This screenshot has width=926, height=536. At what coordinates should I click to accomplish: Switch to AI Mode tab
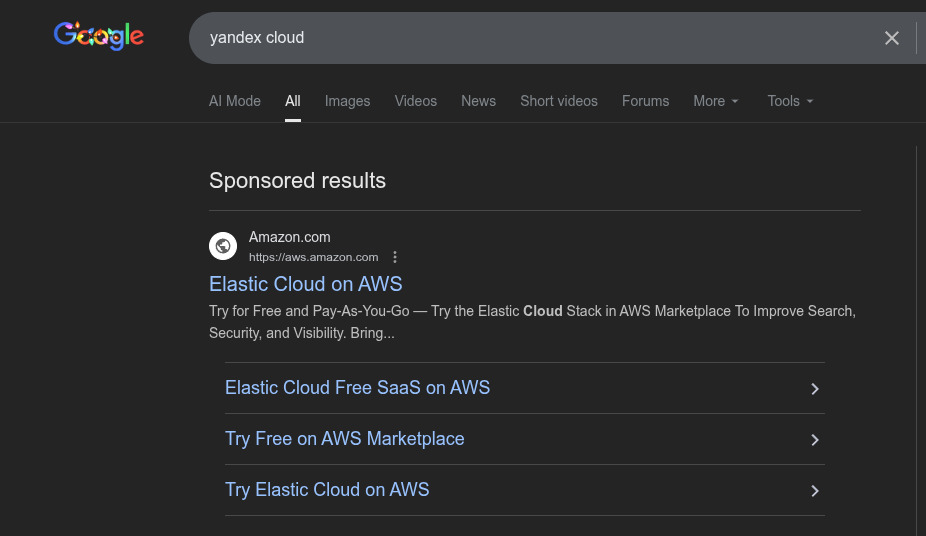(x=235, y=101)
